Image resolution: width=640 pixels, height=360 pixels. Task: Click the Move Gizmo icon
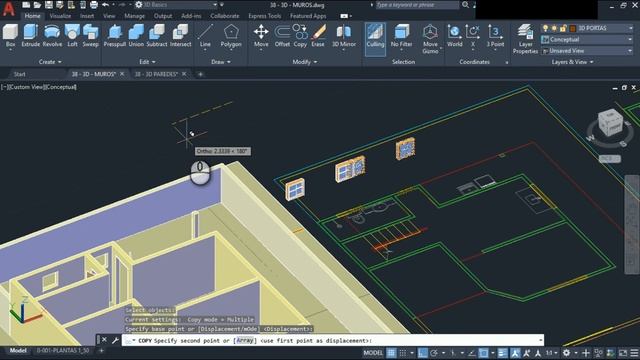430,39
